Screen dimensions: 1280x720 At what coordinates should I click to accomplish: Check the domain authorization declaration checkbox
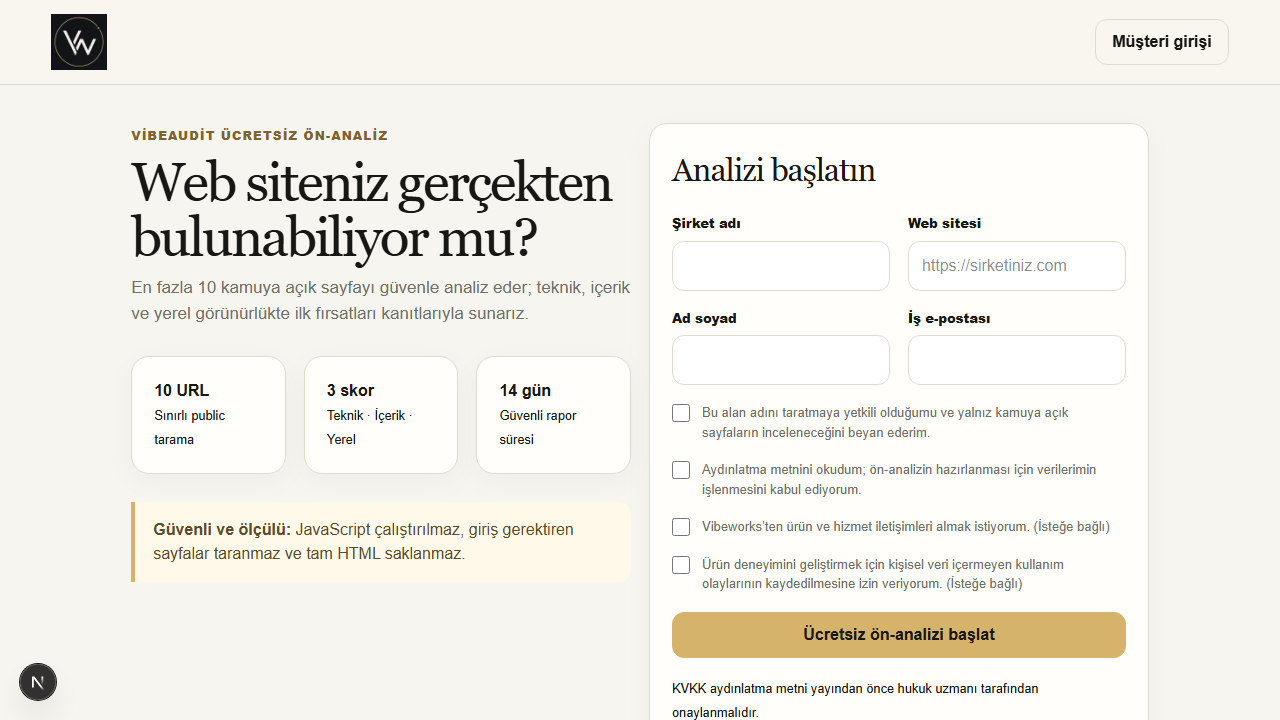pos(681,413)
